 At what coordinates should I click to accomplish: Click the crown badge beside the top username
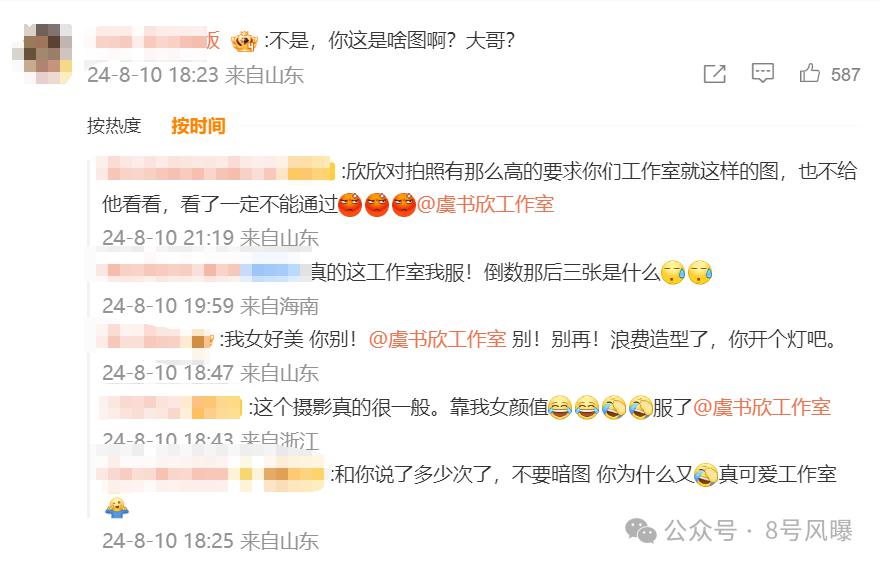[245, 42]
